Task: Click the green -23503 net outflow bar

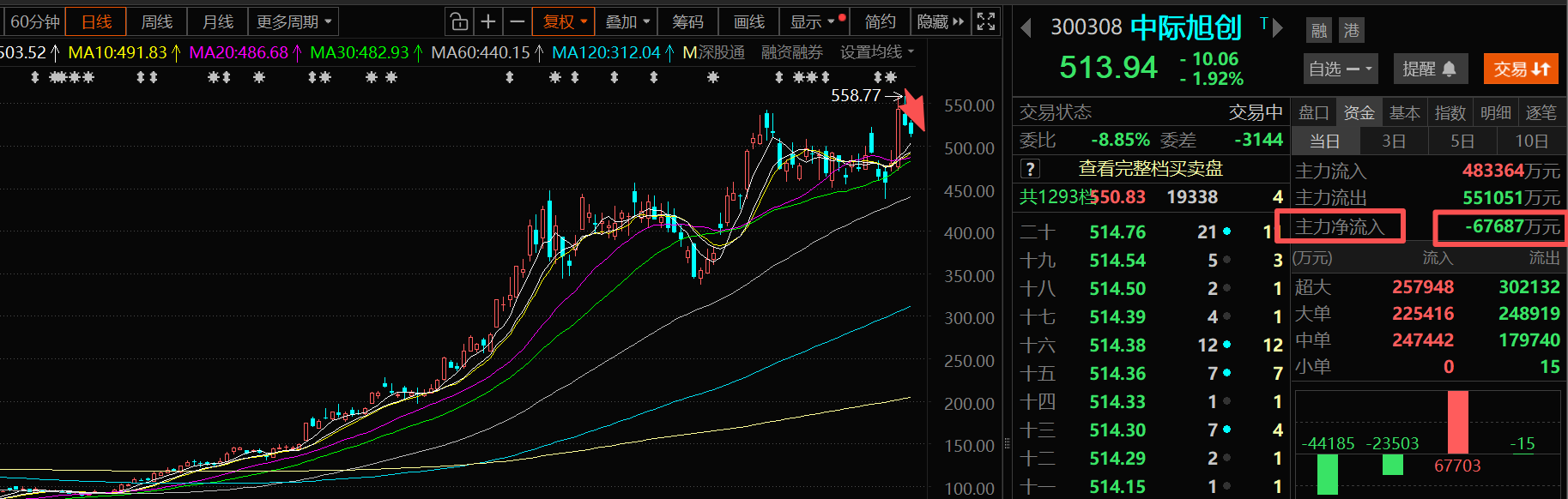Action: (1393, 464)
